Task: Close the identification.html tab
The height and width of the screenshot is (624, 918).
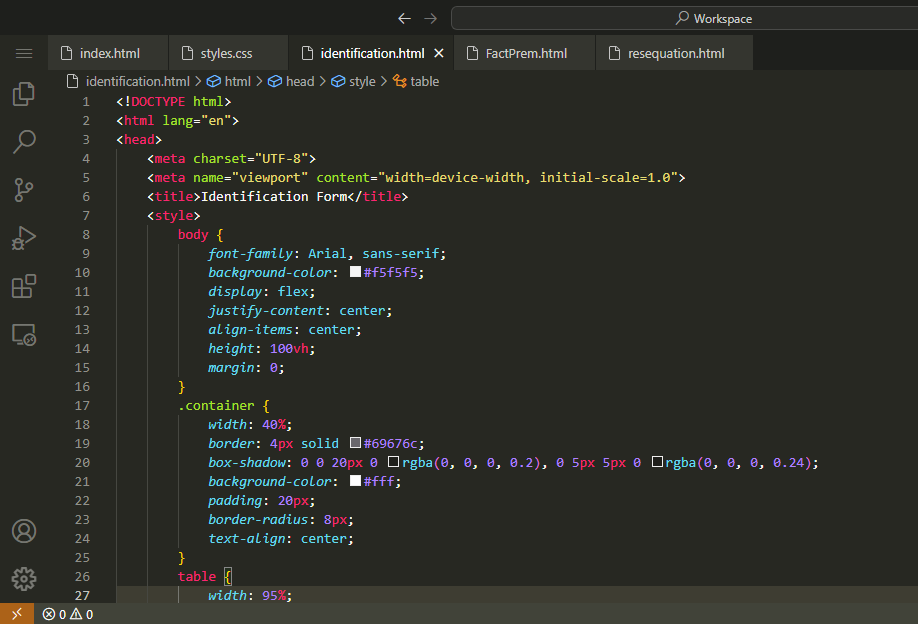Action: pos(438,53)
